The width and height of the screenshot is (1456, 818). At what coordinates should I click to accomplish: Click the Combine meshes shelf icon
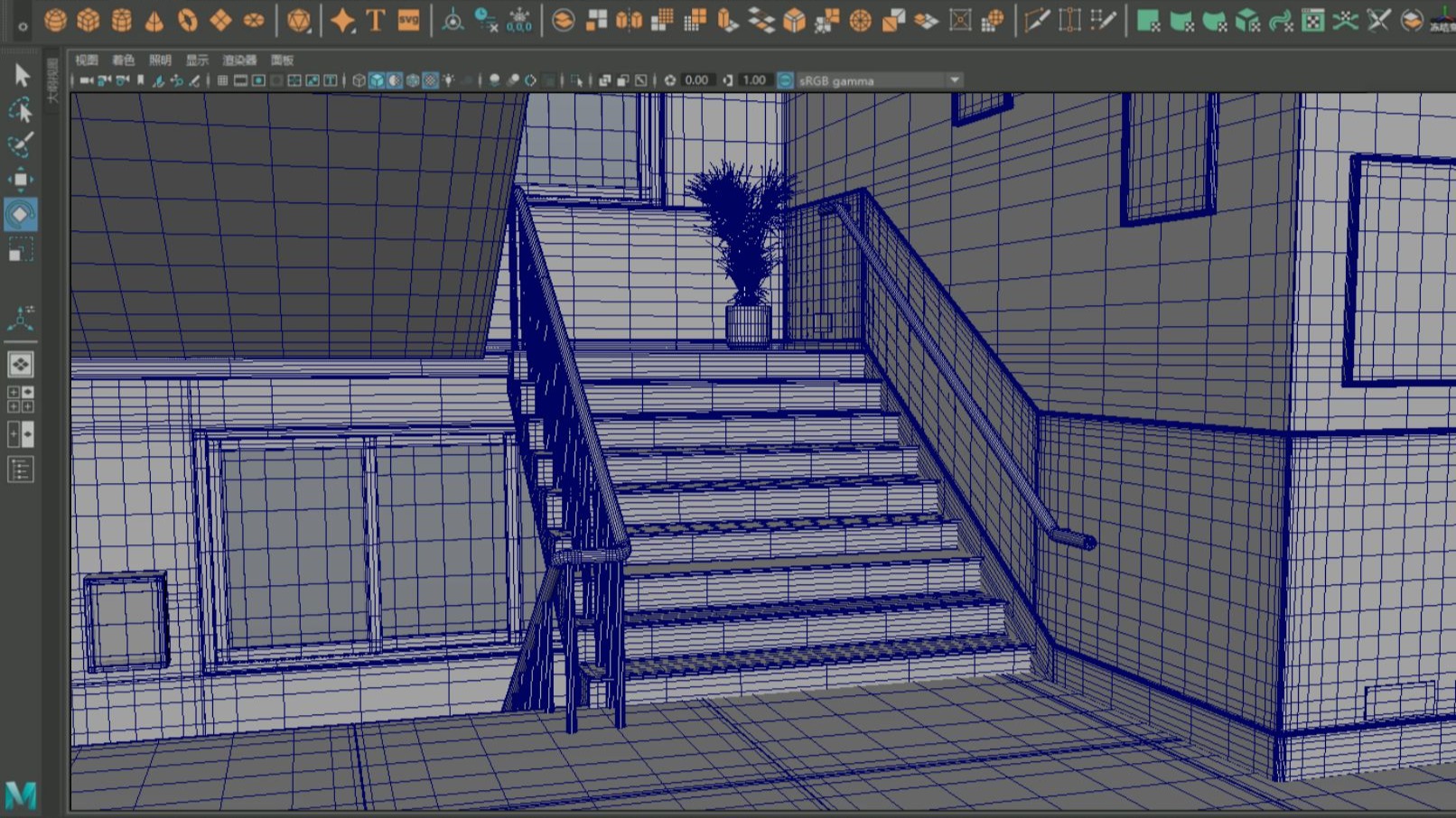tap(564, 20)
